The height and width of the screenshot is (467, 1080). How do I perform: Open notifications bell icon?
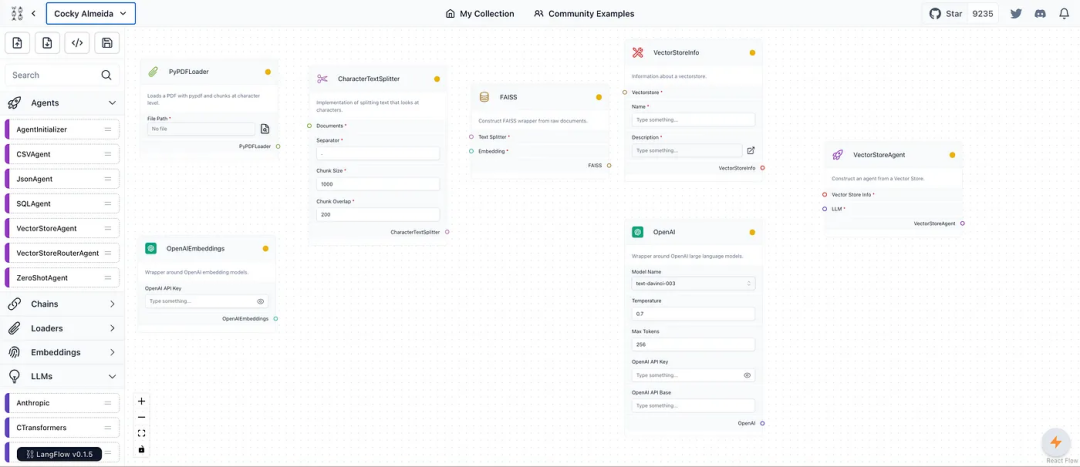pyautogui.click(x=1063, y=13)
